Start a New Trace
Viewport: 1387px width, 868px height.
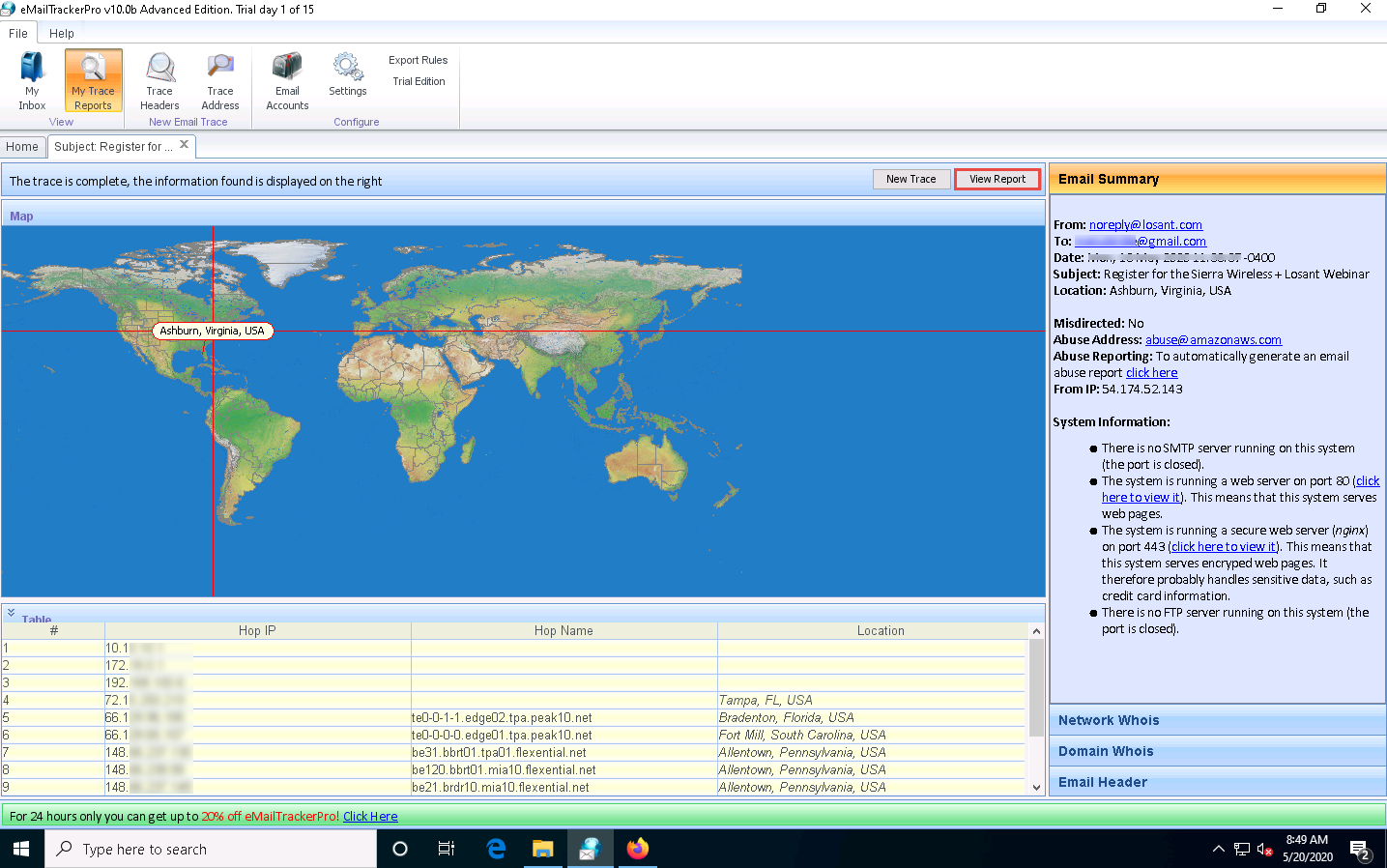[910, 179]
